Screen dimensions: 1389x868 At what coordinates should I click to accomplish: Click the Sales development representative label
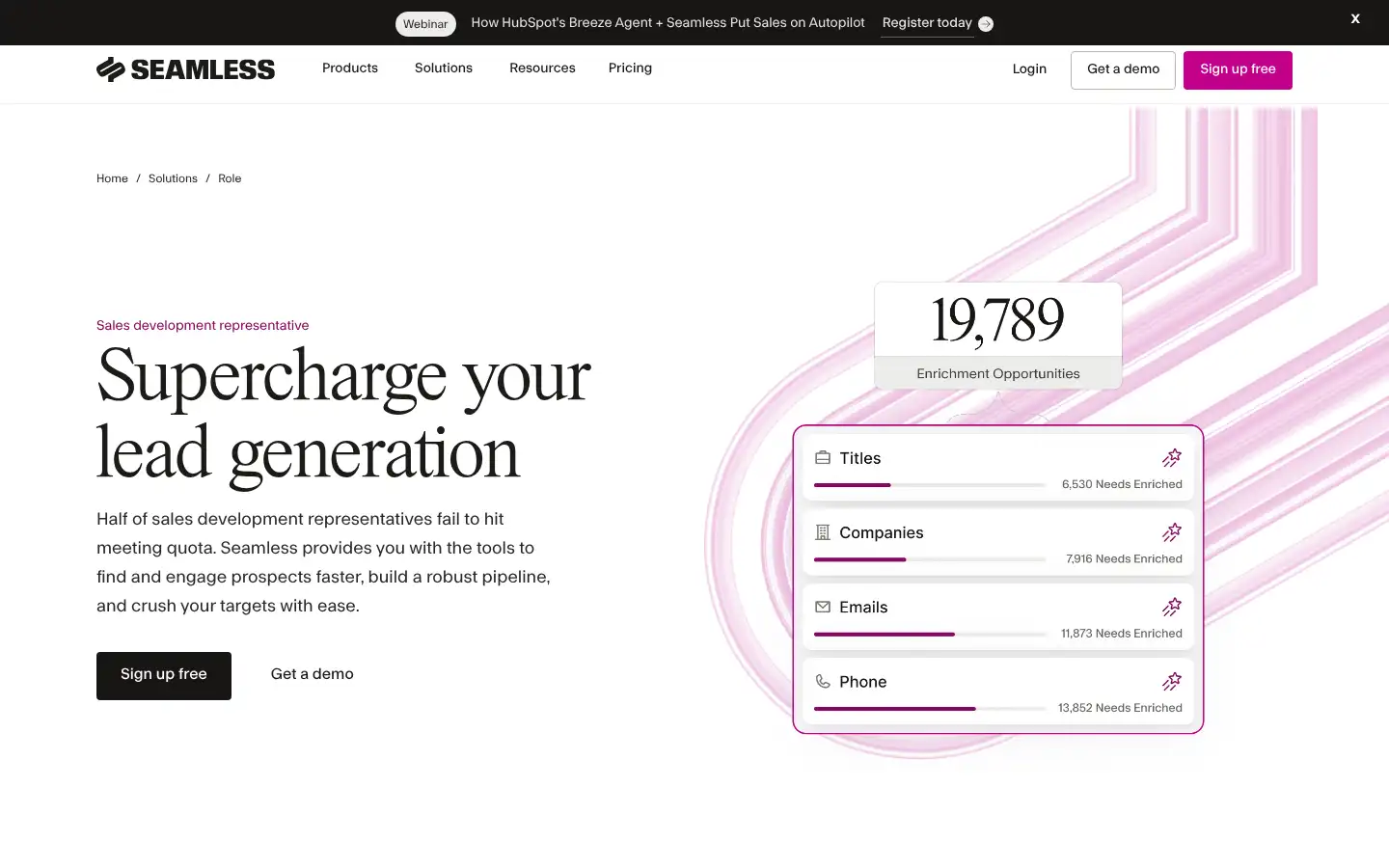click(x=203, y=325)
